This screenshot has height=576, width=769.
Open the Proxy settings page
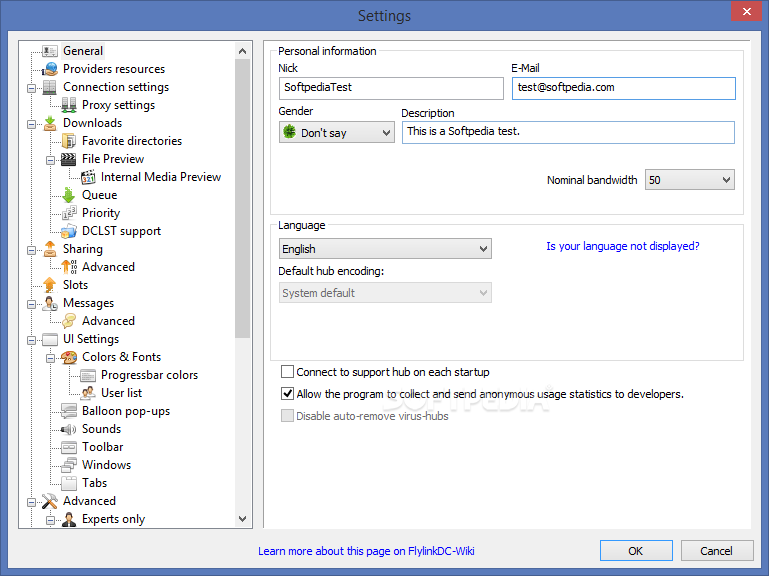[x=118, y=105]
